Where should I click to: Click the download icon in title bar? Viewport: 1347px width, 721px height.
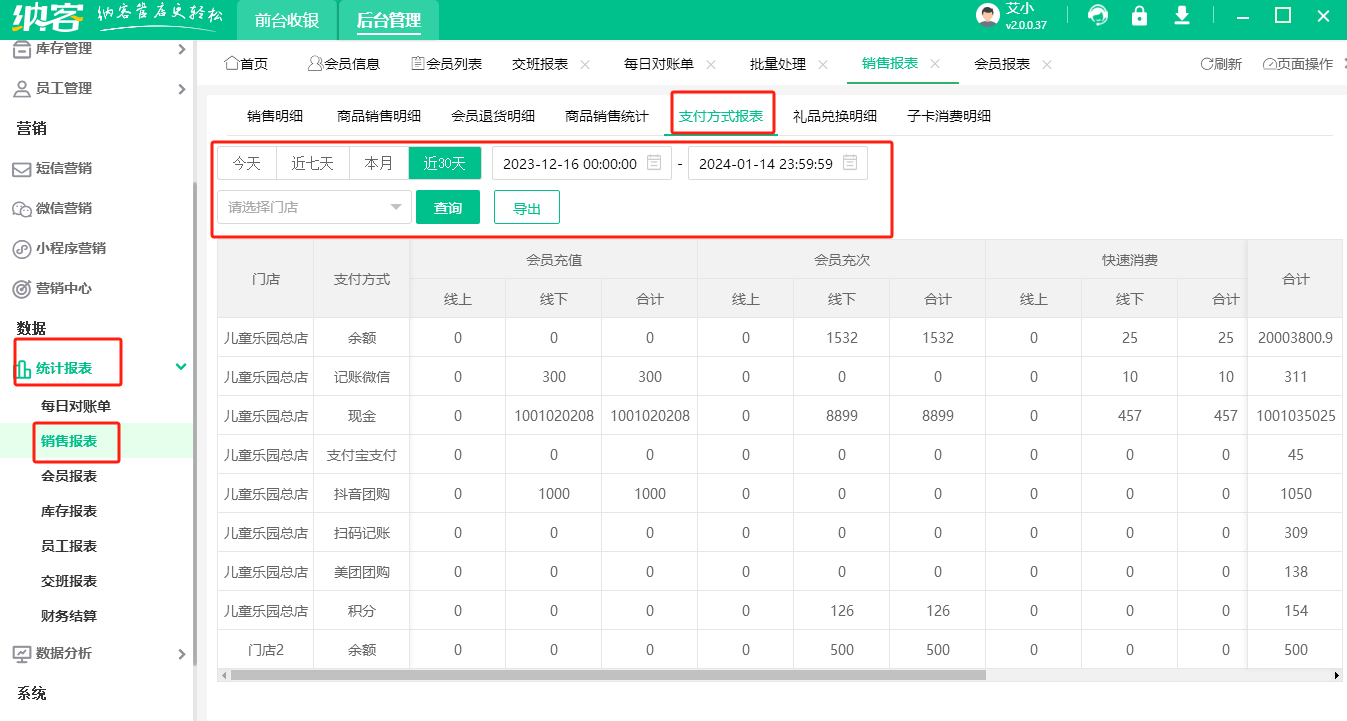(1181, 16)
